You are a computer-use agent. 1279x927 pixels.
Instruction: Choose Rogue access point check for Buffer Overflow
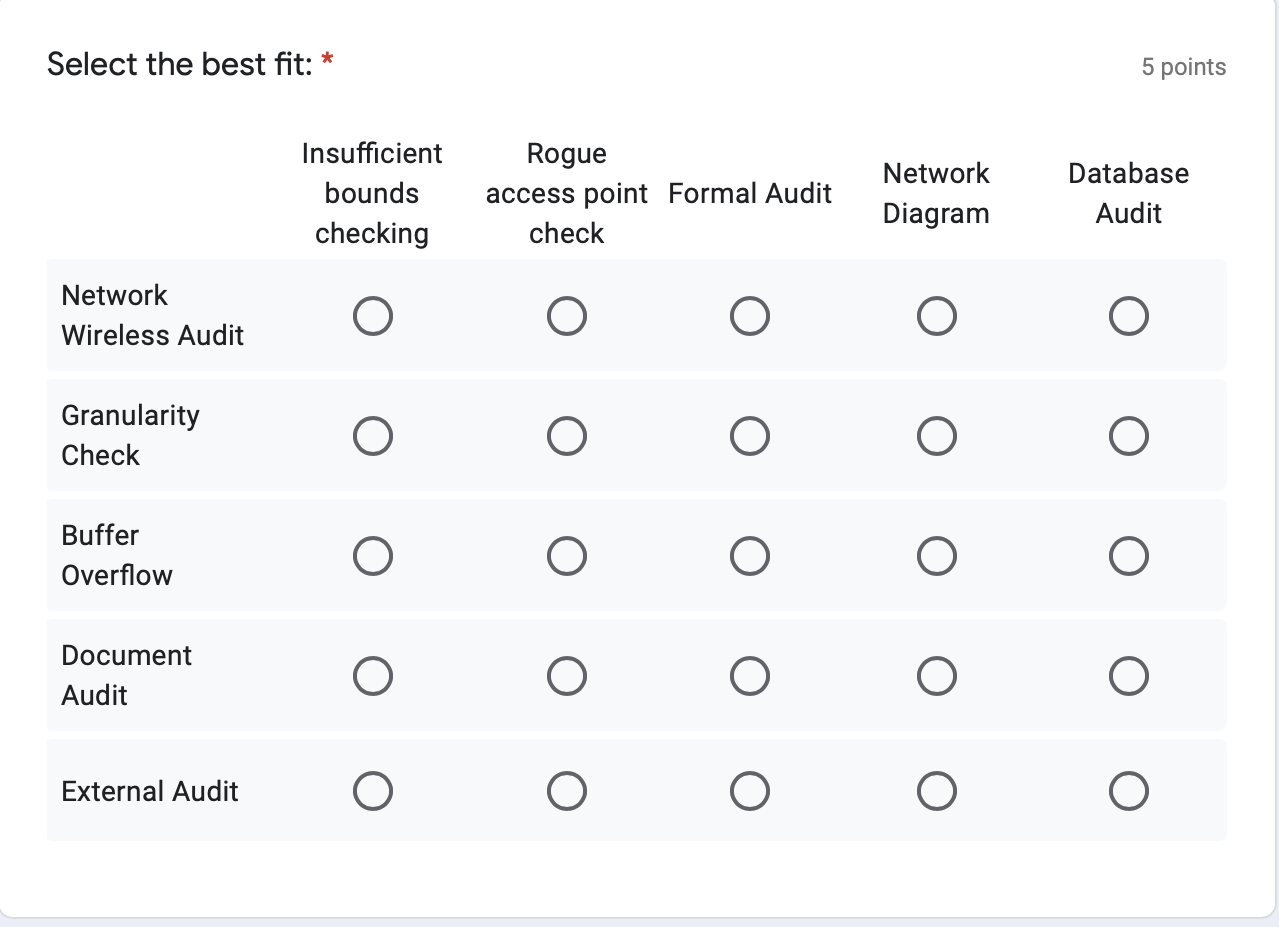pos(567,555)
